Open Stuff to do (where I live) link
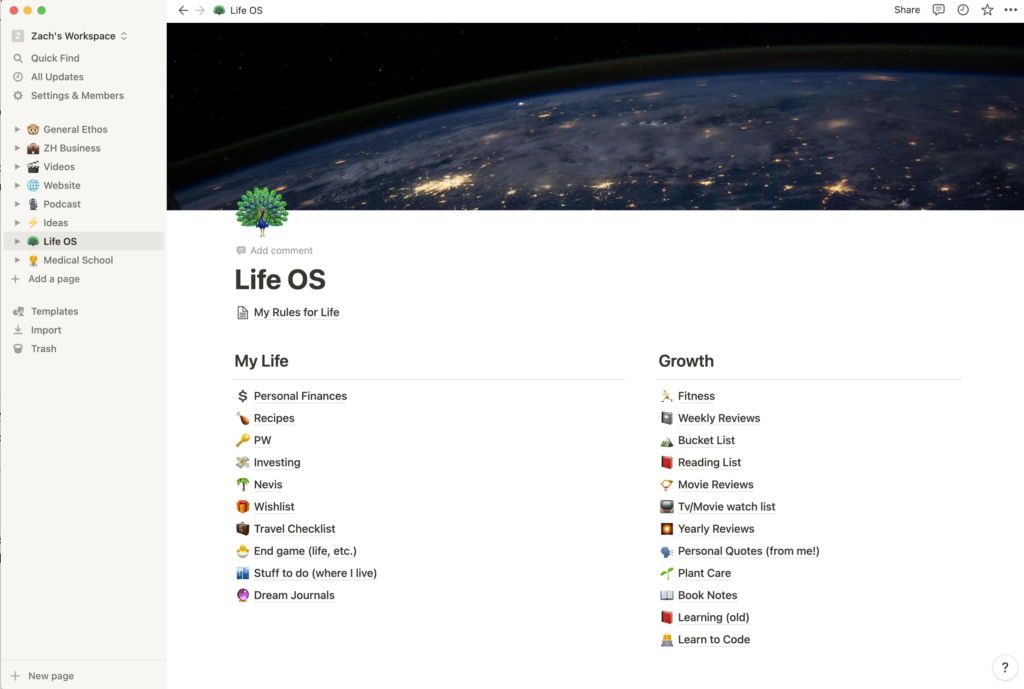 tap(315, 573)
